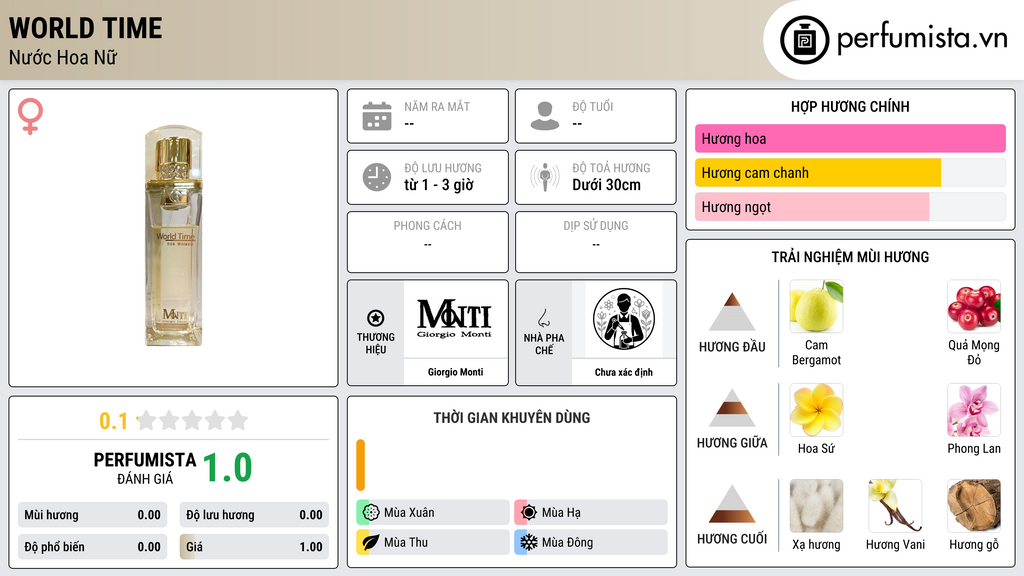Screen dimensions: 1024x576
Task: Click the WORLD TIME title heading
Action: pyautogui.click(x=86, y=28)
